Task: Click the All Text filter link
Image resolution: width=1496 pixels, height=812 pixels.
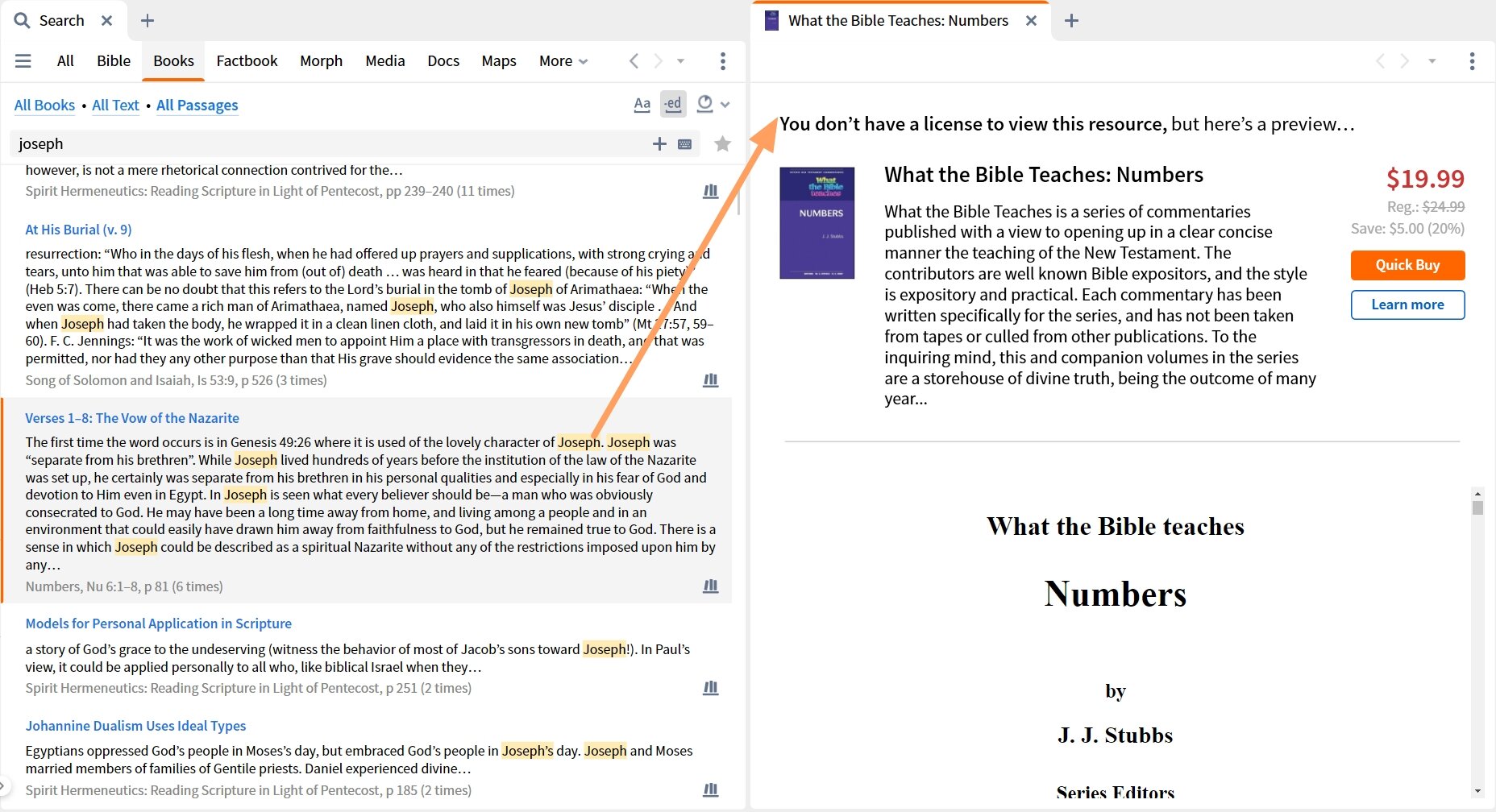Action: pos(115,106)
